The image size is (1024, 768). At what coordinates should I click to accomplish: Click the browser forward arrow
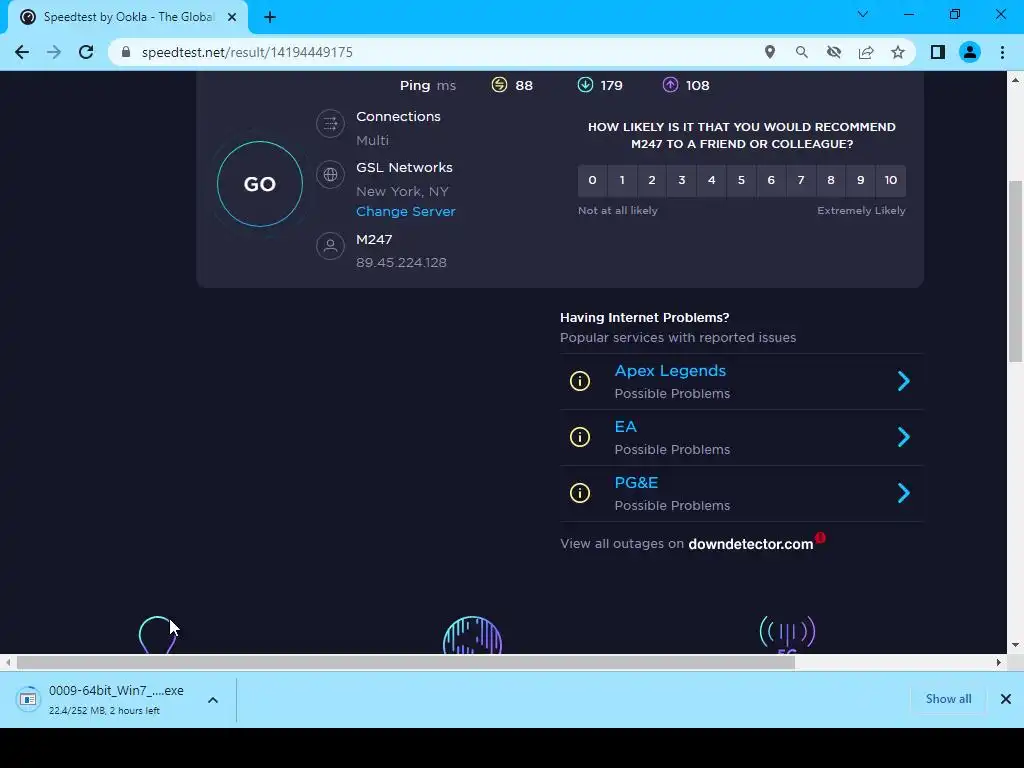click(x=54, y=52)
